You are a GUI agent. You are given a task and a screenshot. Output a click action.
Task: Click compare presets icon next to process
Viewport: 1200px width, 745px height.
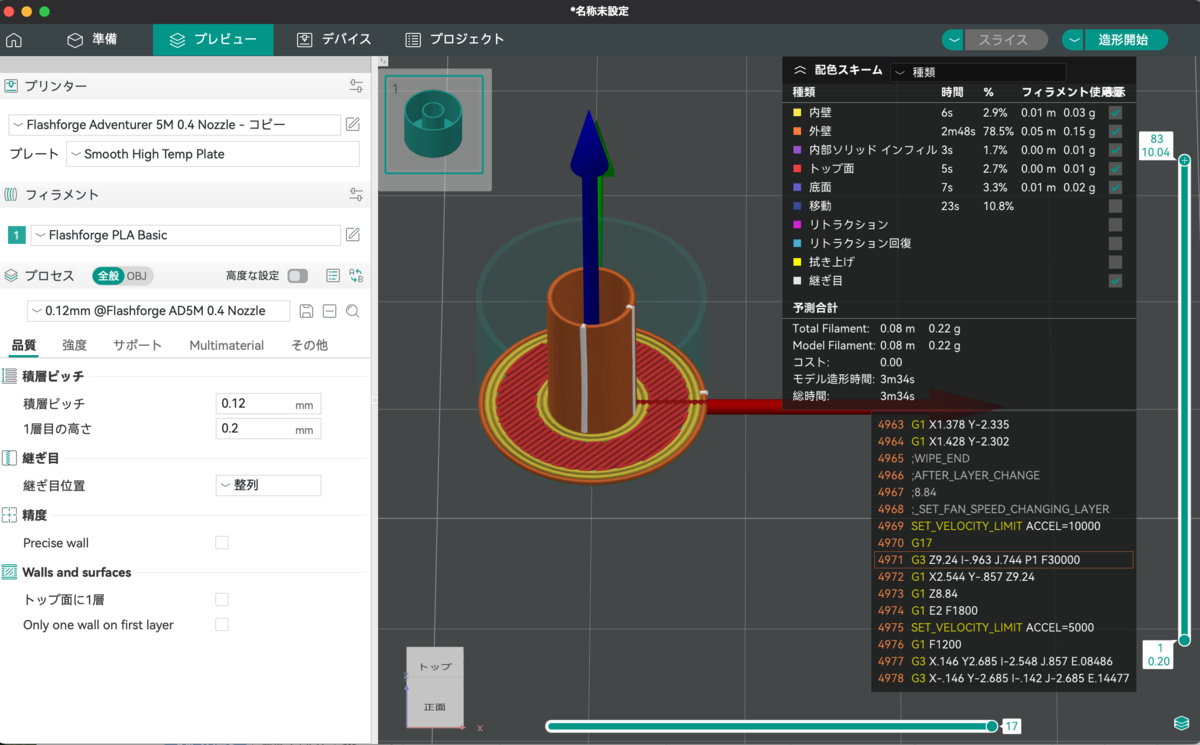356,276
